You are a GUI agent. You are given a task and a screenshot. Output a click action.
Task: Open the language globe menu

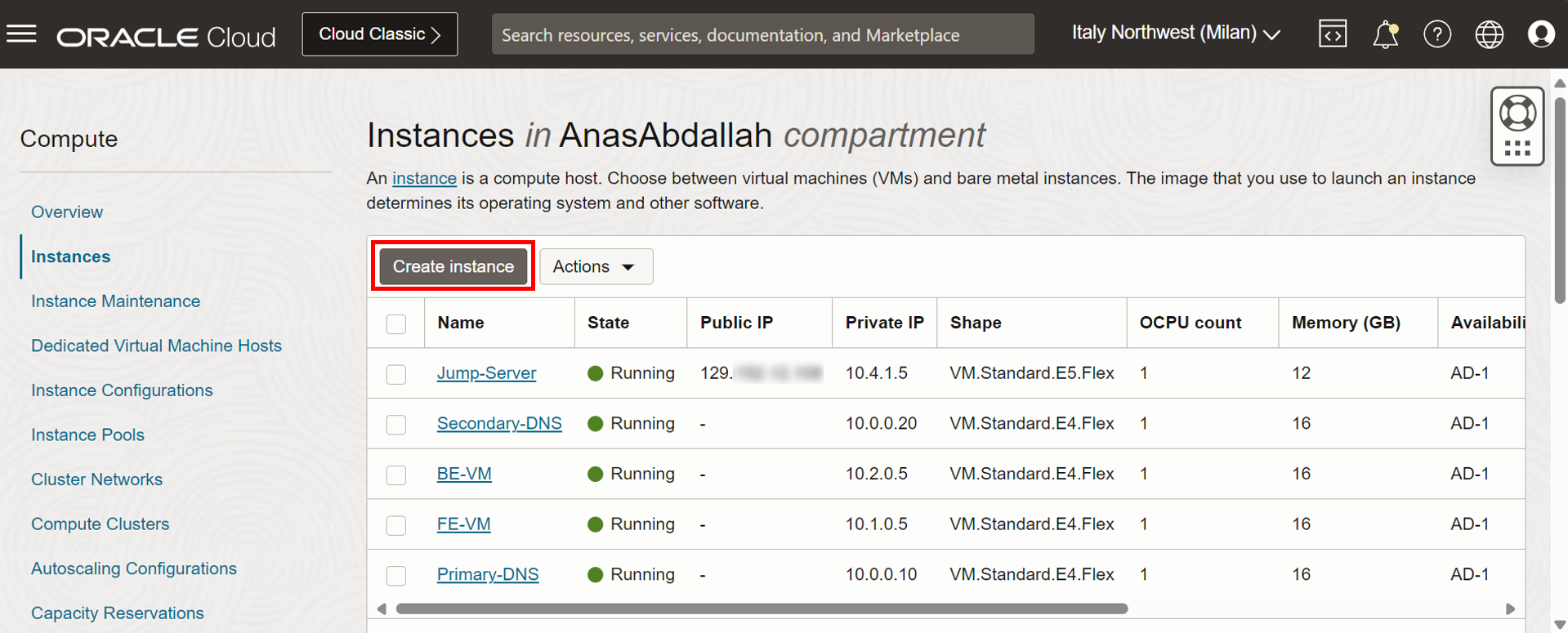tap(1490, 34)
